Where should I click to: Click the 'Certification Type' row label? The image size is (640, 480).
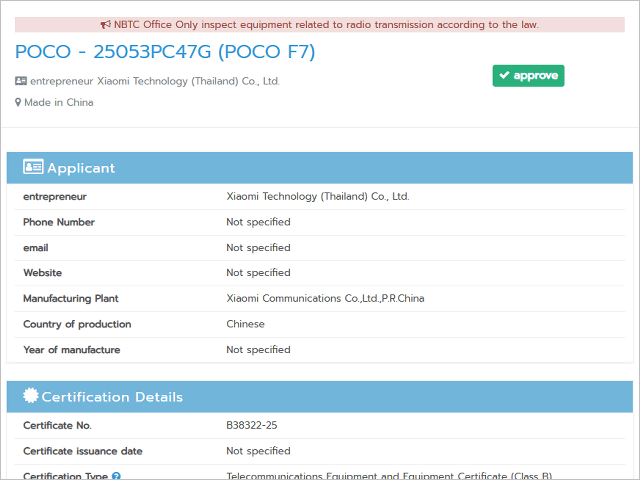pyautogui.click(x=65, y=476)
